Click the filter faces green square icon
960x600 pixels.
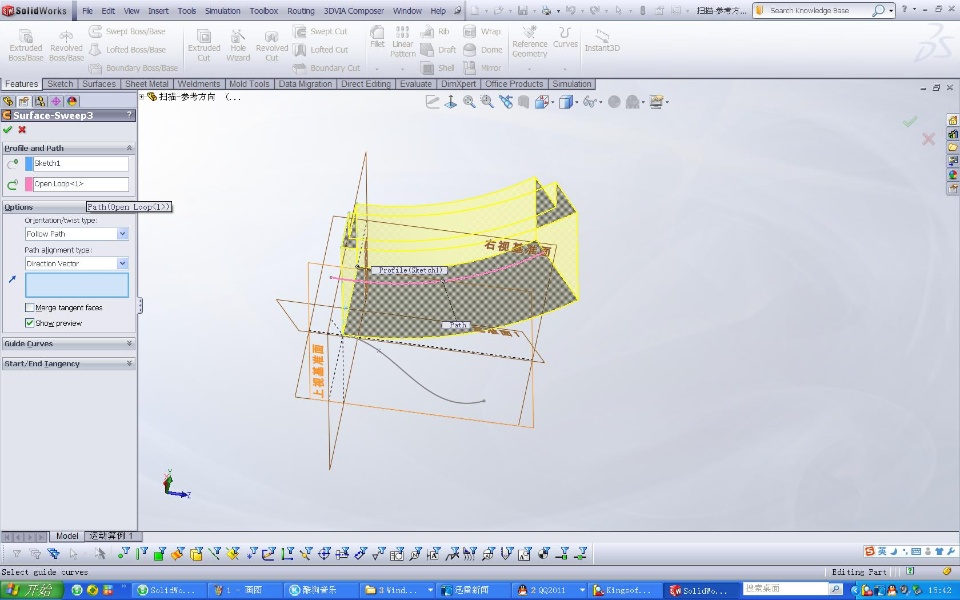coord(159,555)
